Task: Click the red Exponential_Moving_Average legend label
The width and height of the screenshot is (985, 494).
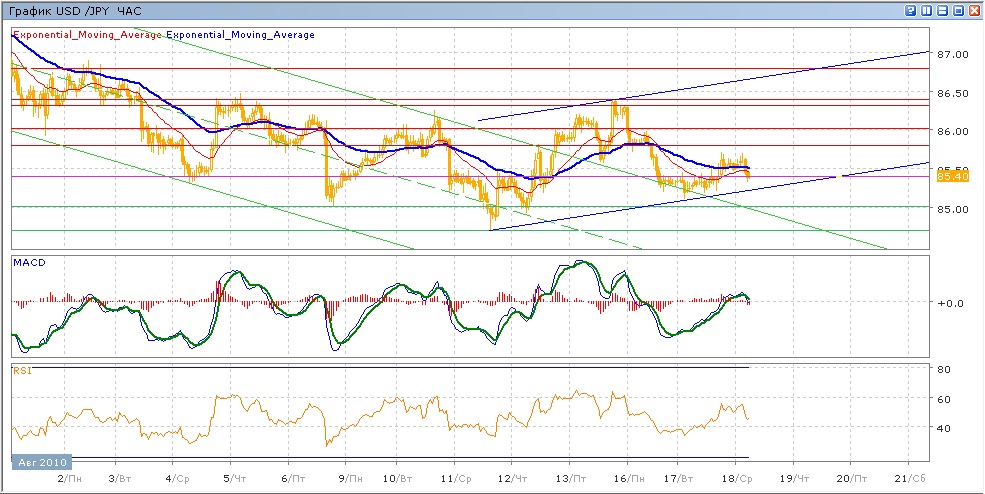Action: tap(86, 35)
